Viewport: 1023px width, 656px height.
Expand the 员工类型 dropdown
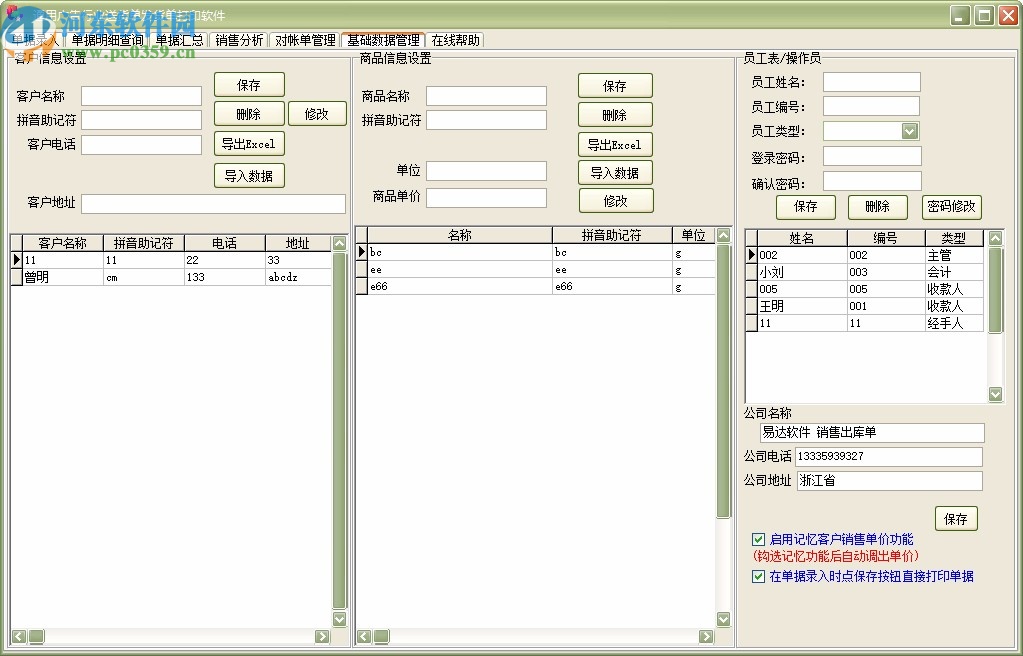click(909, 131)
